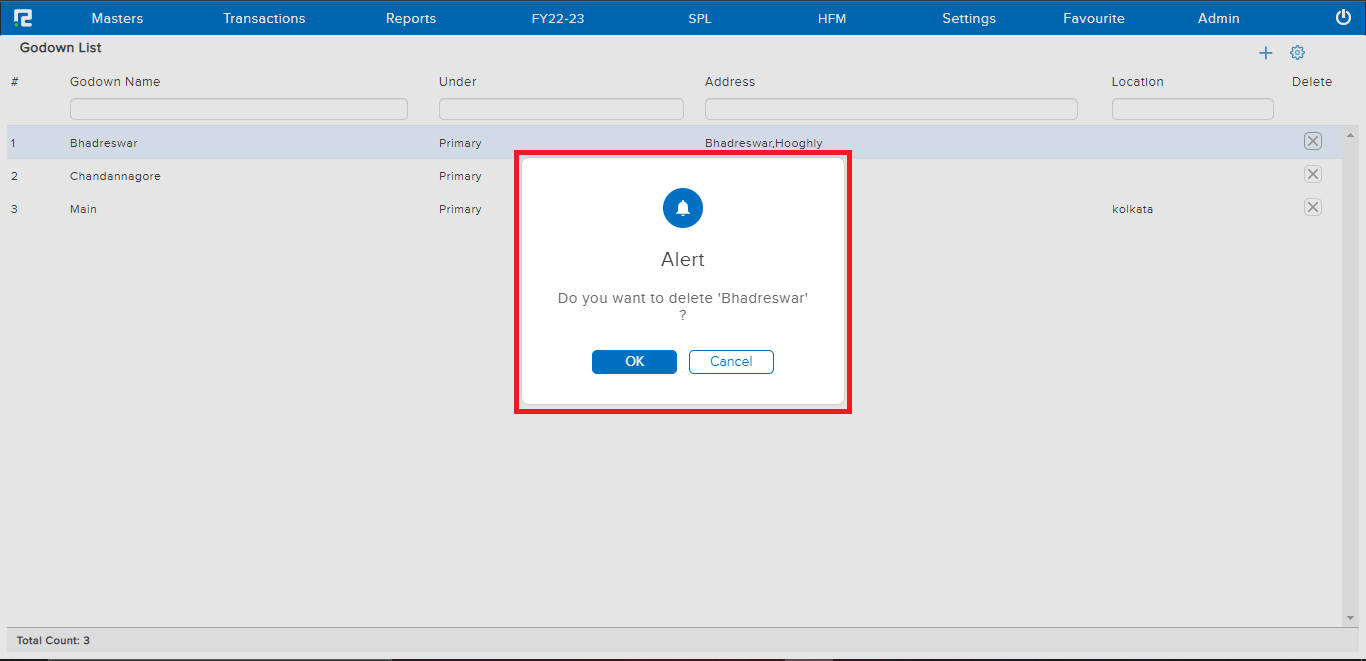Open the FY22-23 financial year menu
The image size is (1366, 661).
coord(558,18)
